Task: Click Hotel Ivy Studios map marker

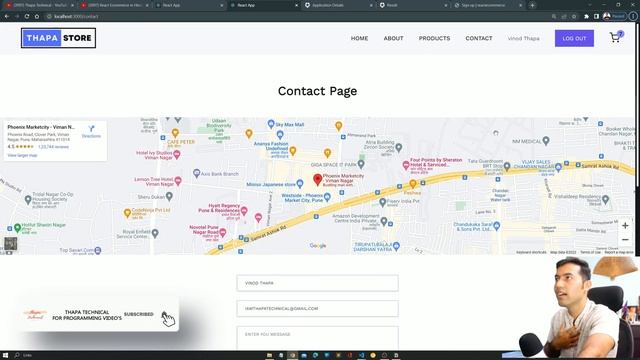Action: click(177, 155)
